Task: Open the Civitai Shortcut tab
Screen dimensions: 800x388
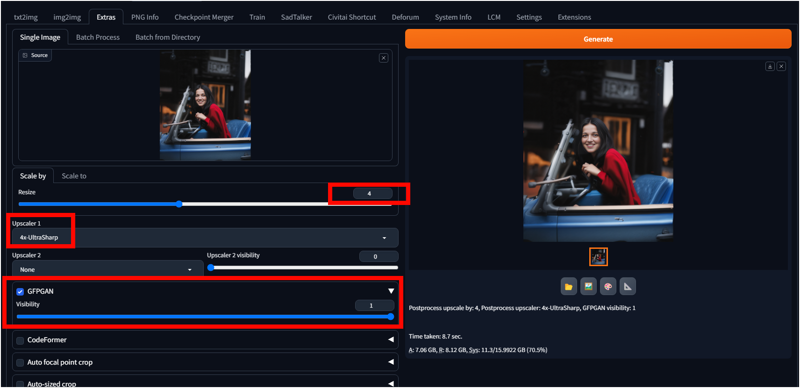Action: coord(352,17)
